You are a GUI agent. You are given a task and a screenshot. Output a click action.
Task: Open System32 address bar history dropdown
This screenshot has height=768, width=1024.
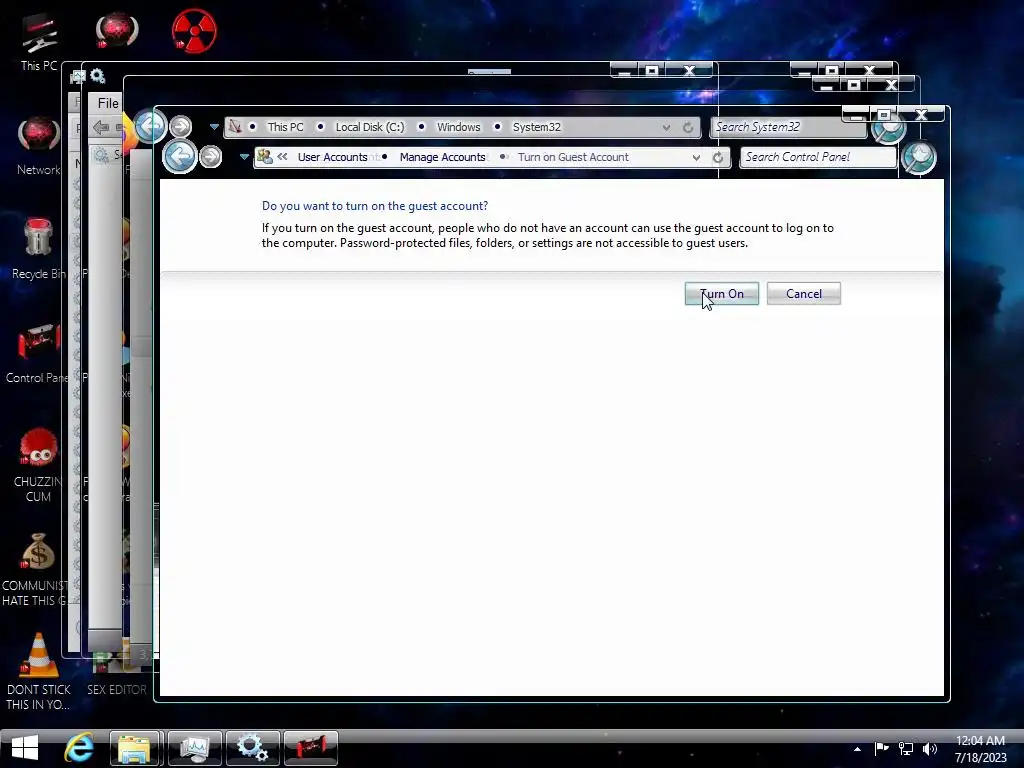[x=666, y=127]
